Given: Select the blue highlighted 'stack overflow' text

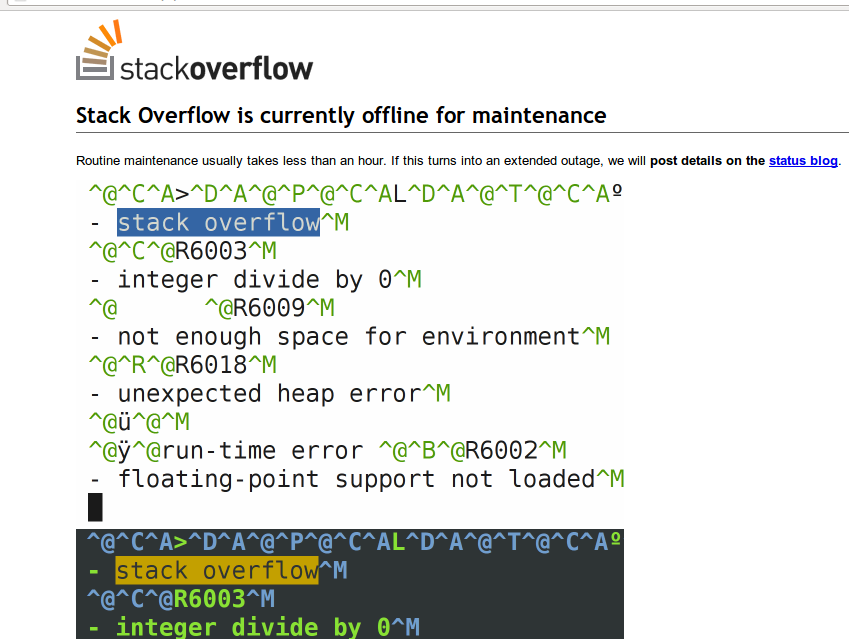Looking at the screenshot, I should tap(217, 222).
